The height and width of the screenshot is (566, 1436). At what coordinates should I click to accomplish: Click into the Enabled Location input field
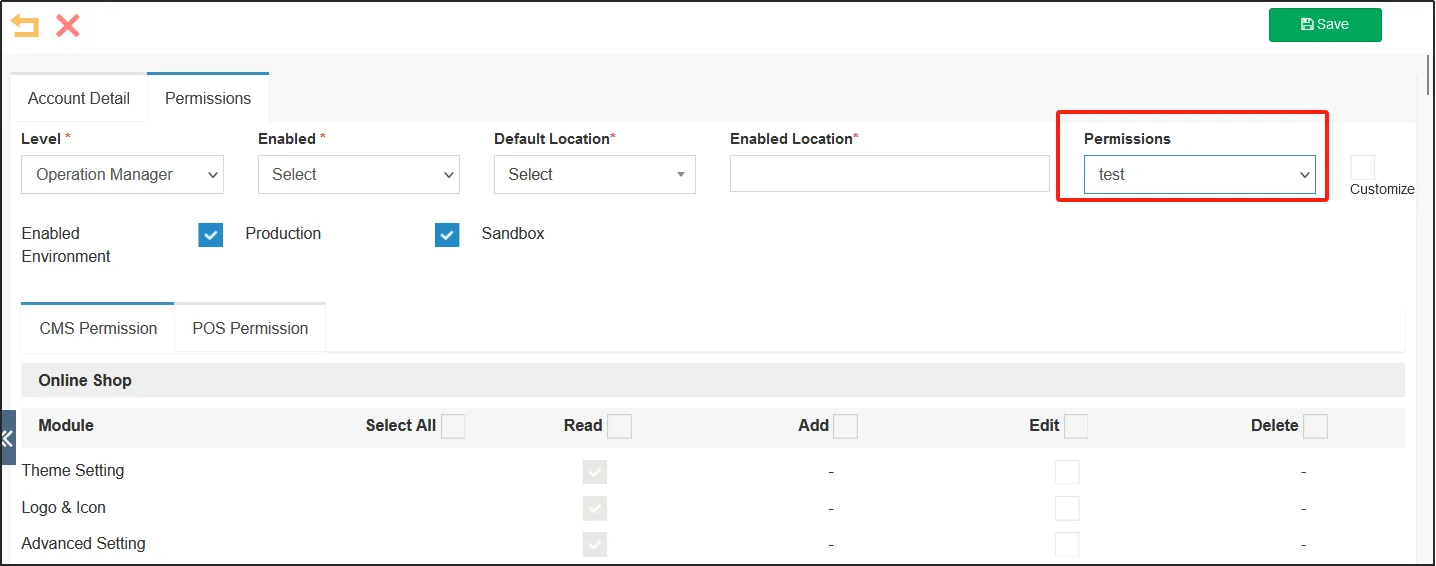tap(890, 174)
